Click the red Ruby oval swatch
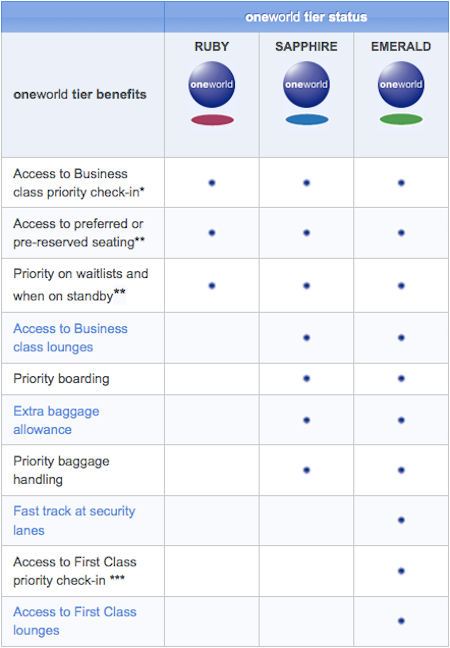450x648 pixels. click(x=212, y=120)
